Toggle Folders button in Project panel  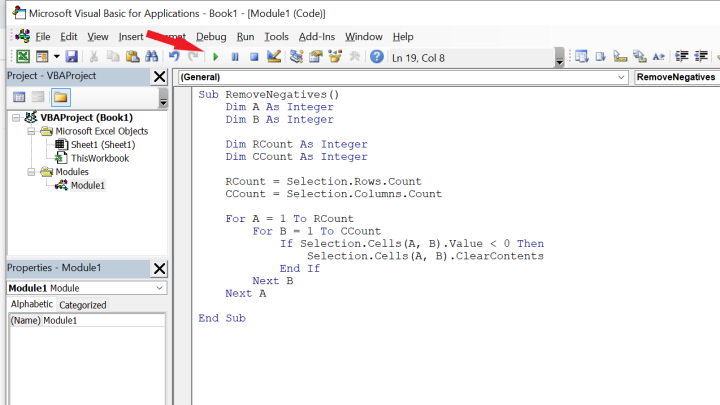tap(61, 97)
